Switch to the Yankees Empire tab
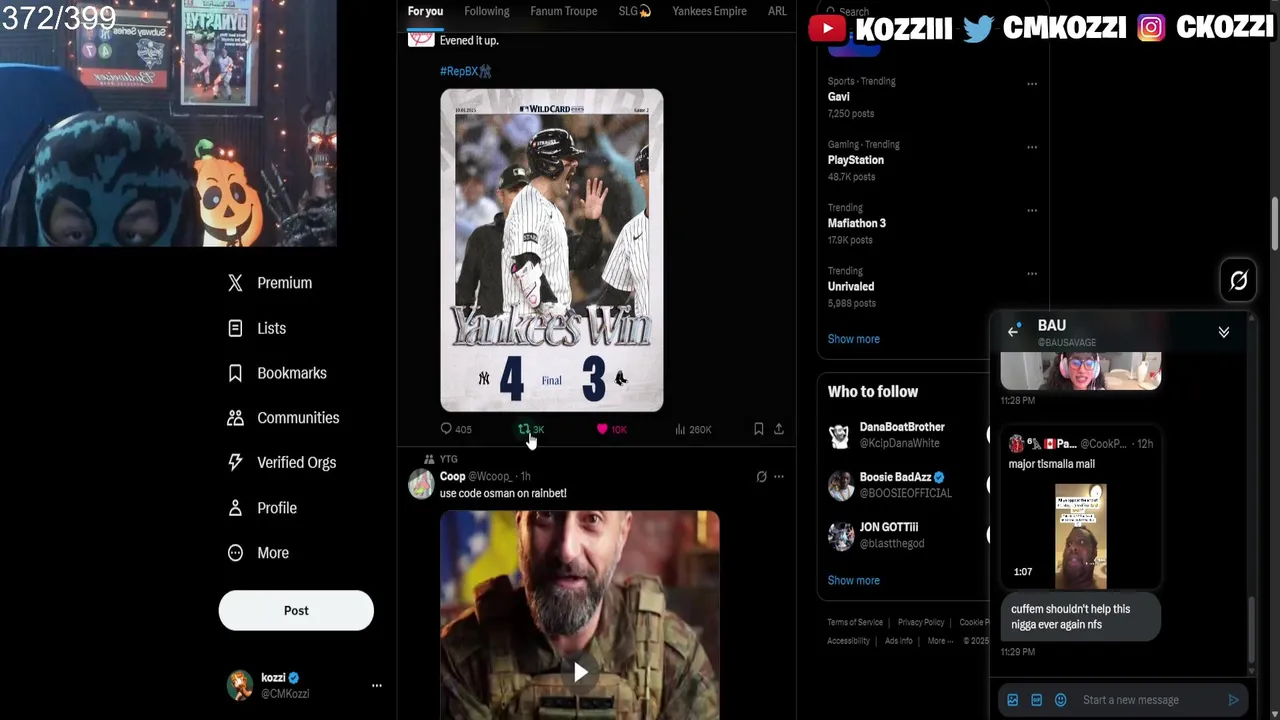This screenshot has width=1280, height=720. pyautogui.click(x=709, y=11)
